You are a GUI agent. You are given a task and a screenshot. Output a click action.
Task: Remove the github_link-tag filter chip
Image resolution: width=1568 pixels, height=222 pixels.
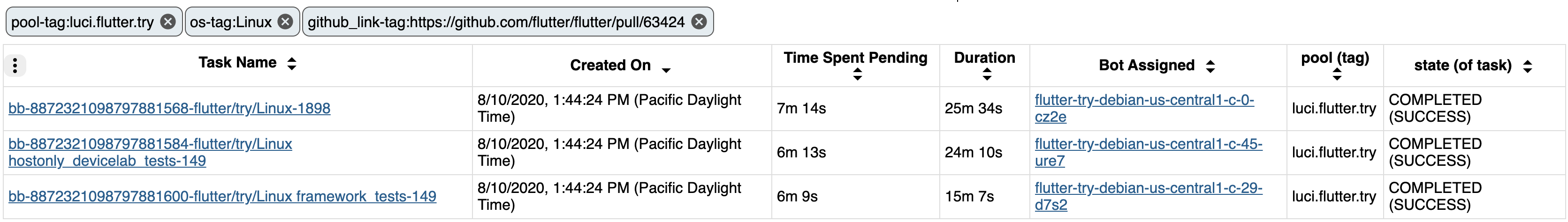click(x=700, y=22)
